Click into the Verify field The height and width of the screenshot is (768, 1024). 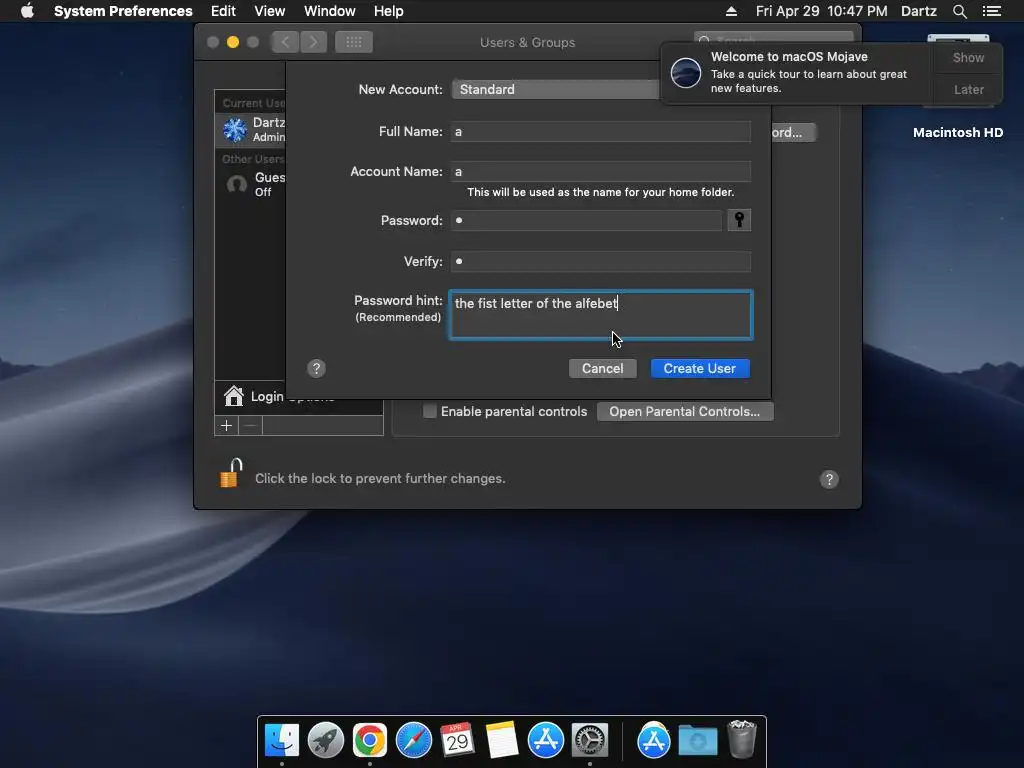(601, 261)
